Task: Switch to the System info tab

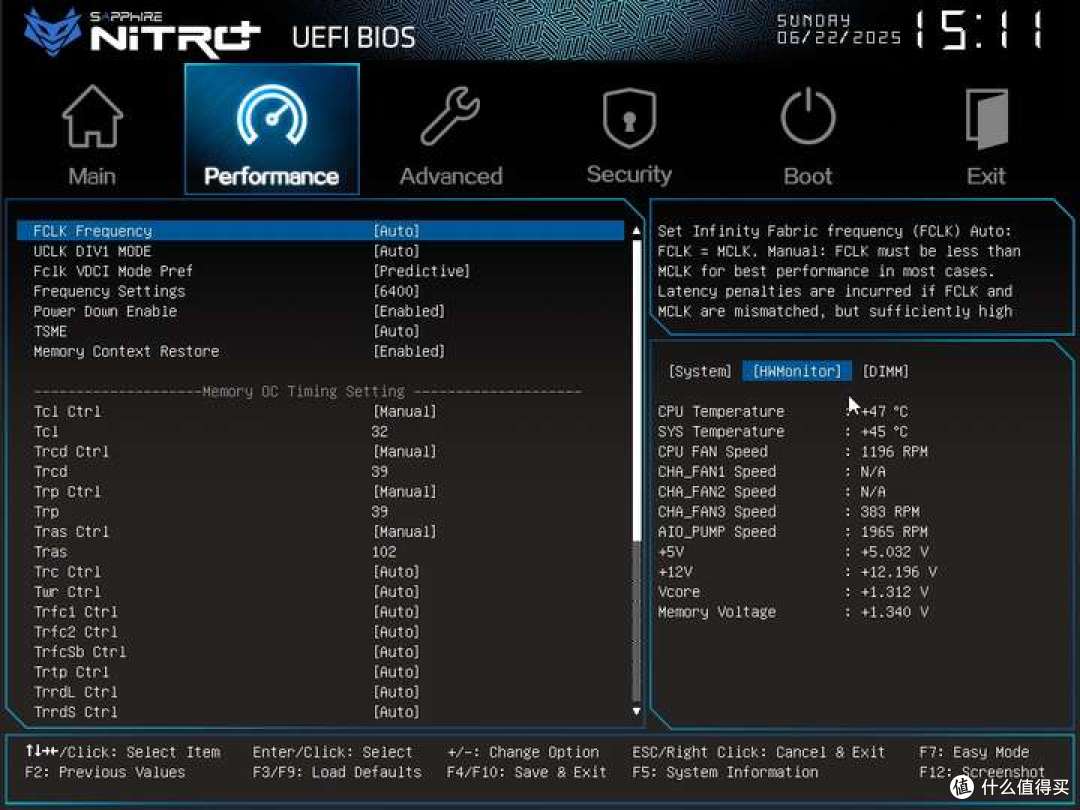Action: 700,371
